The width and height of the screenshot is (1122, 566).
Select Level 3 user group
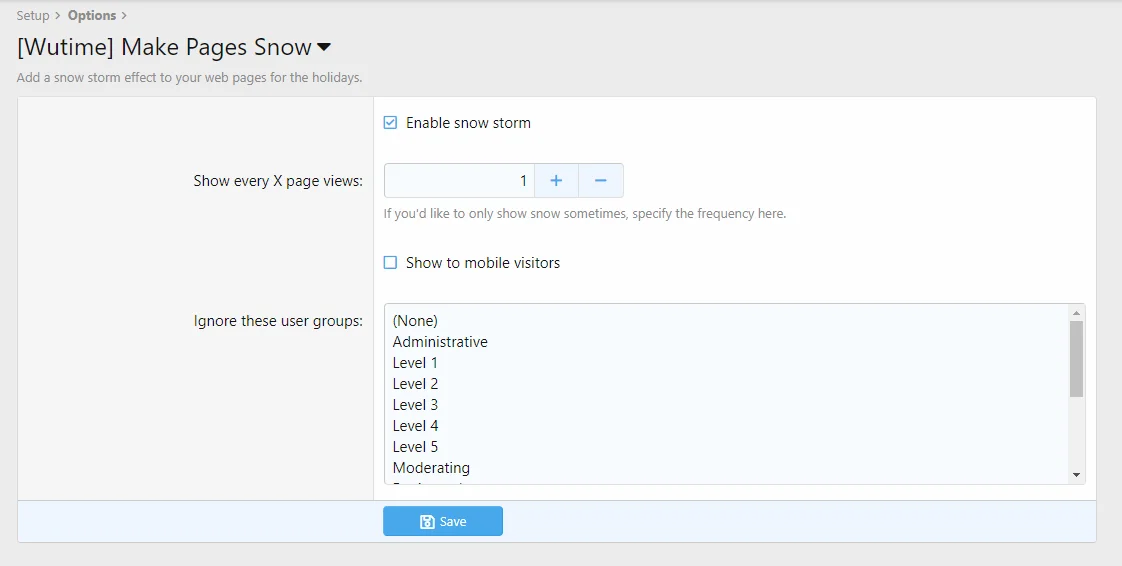coord(415,405)
